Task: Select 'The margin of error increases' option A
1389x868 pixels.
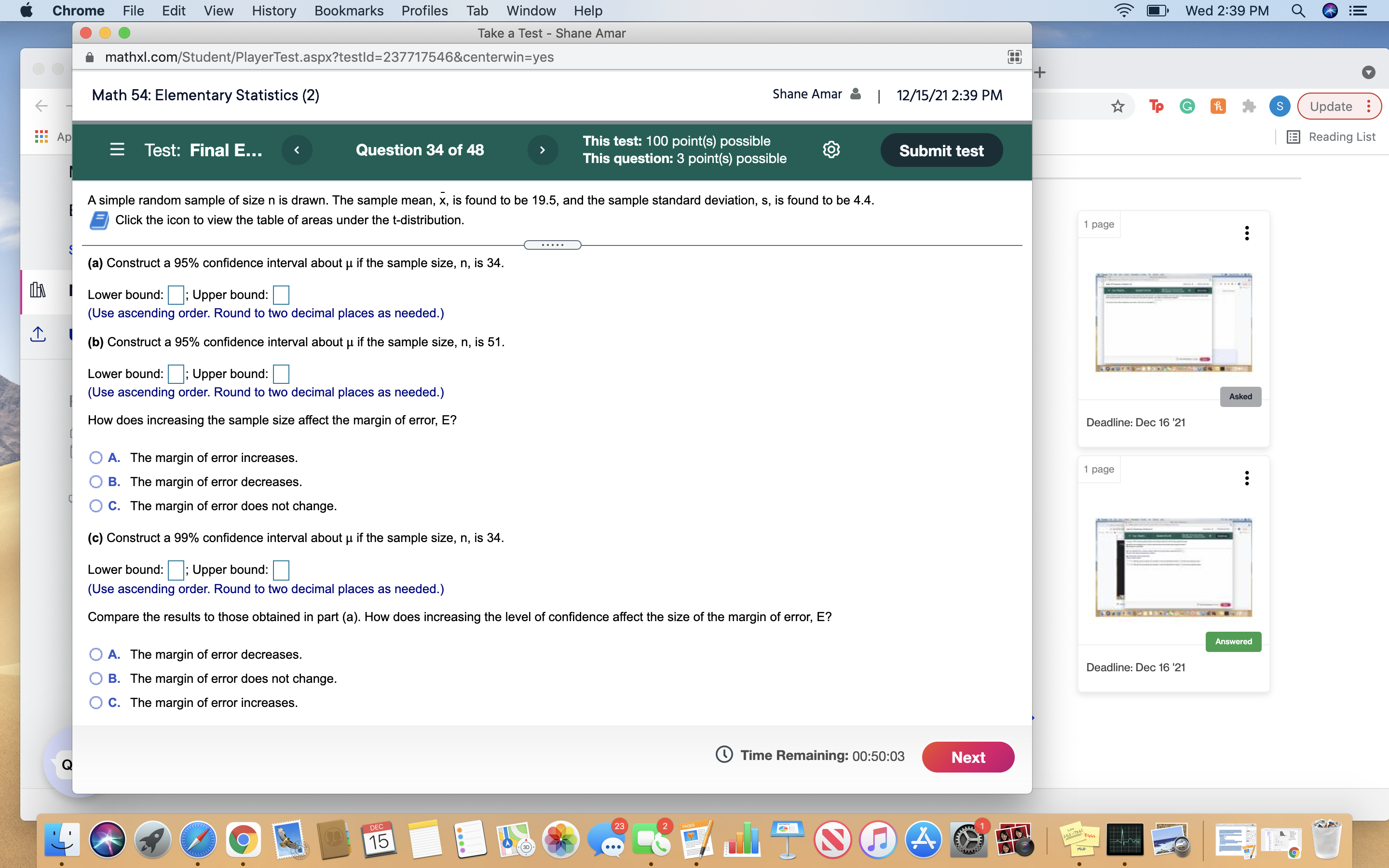Action: (95, 457)
